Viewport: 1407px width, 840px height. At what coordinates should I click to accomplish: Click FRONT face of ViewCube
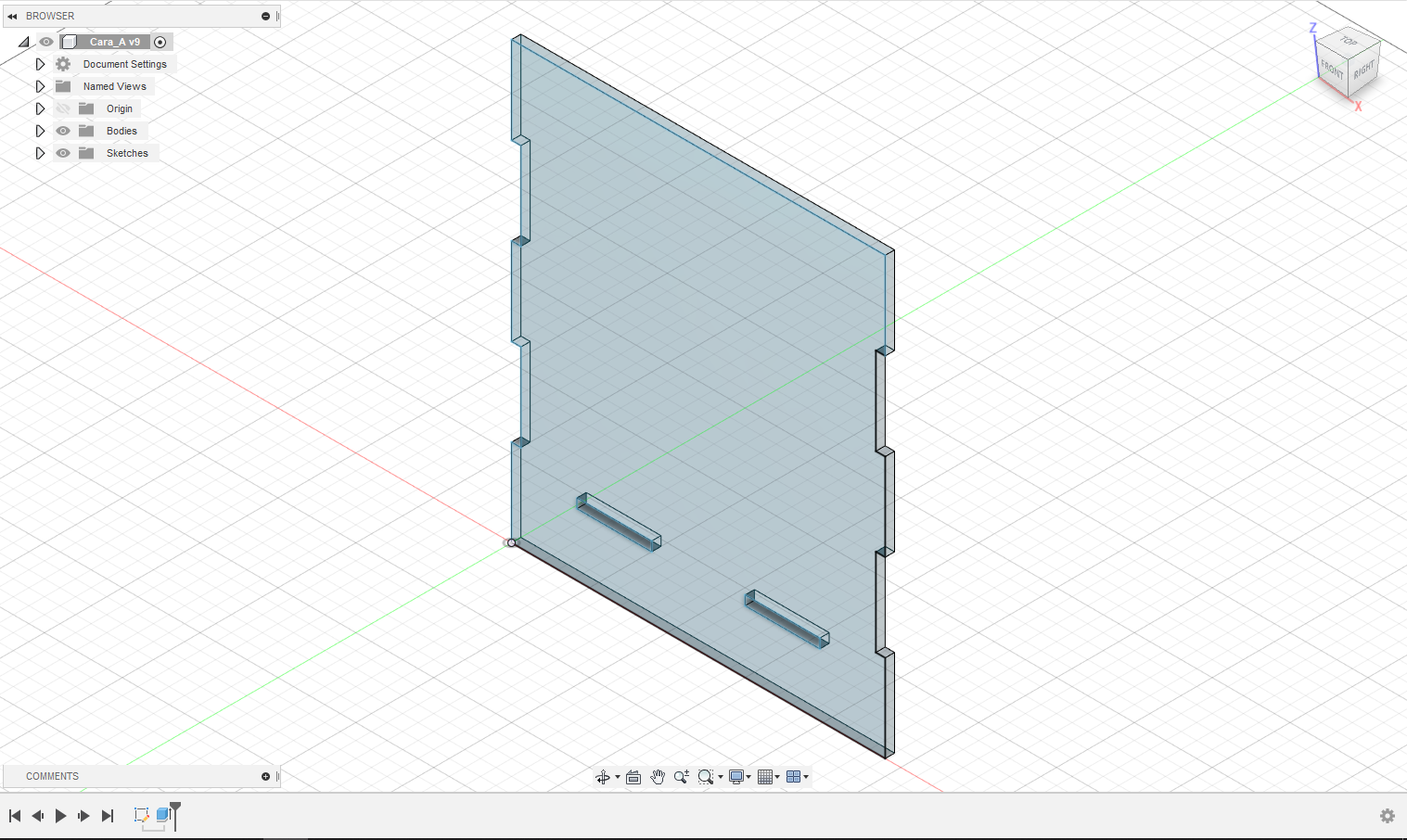point(1332,70)
